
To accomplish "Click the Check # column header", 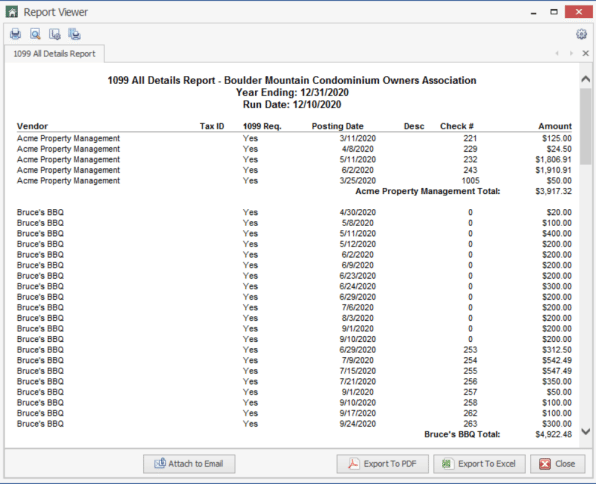I will click(x=457, y=126).
